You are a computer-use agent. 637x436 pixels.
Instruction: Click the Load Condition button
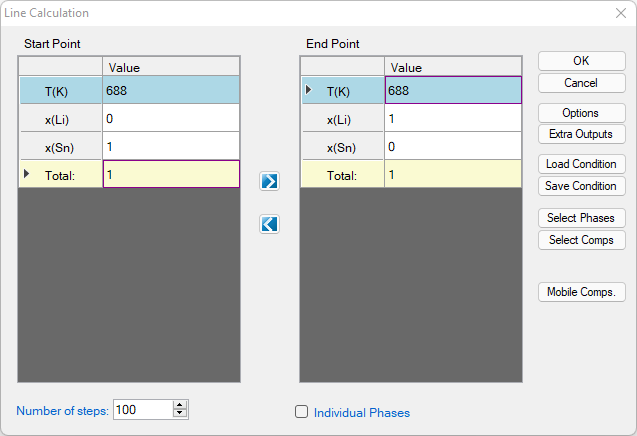[x=581, y=164]
